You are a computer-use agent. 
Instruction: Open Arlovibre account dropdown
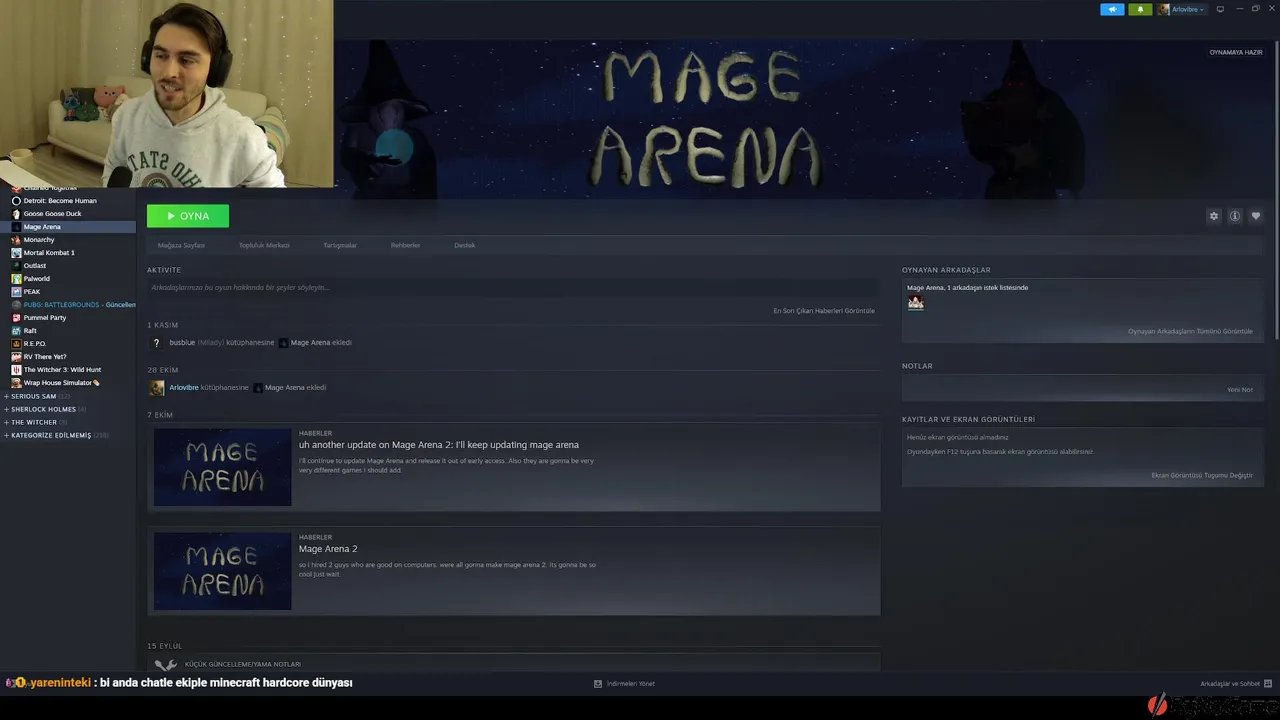coord(1182,9)
